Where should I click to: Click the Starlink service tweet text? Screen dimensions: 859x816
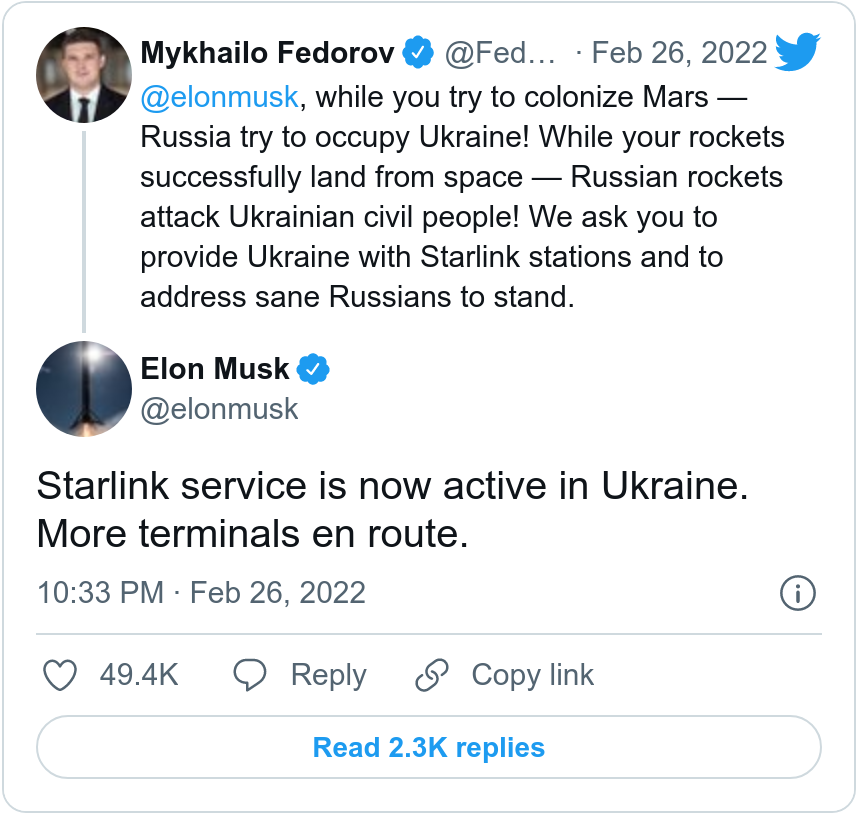392,510
